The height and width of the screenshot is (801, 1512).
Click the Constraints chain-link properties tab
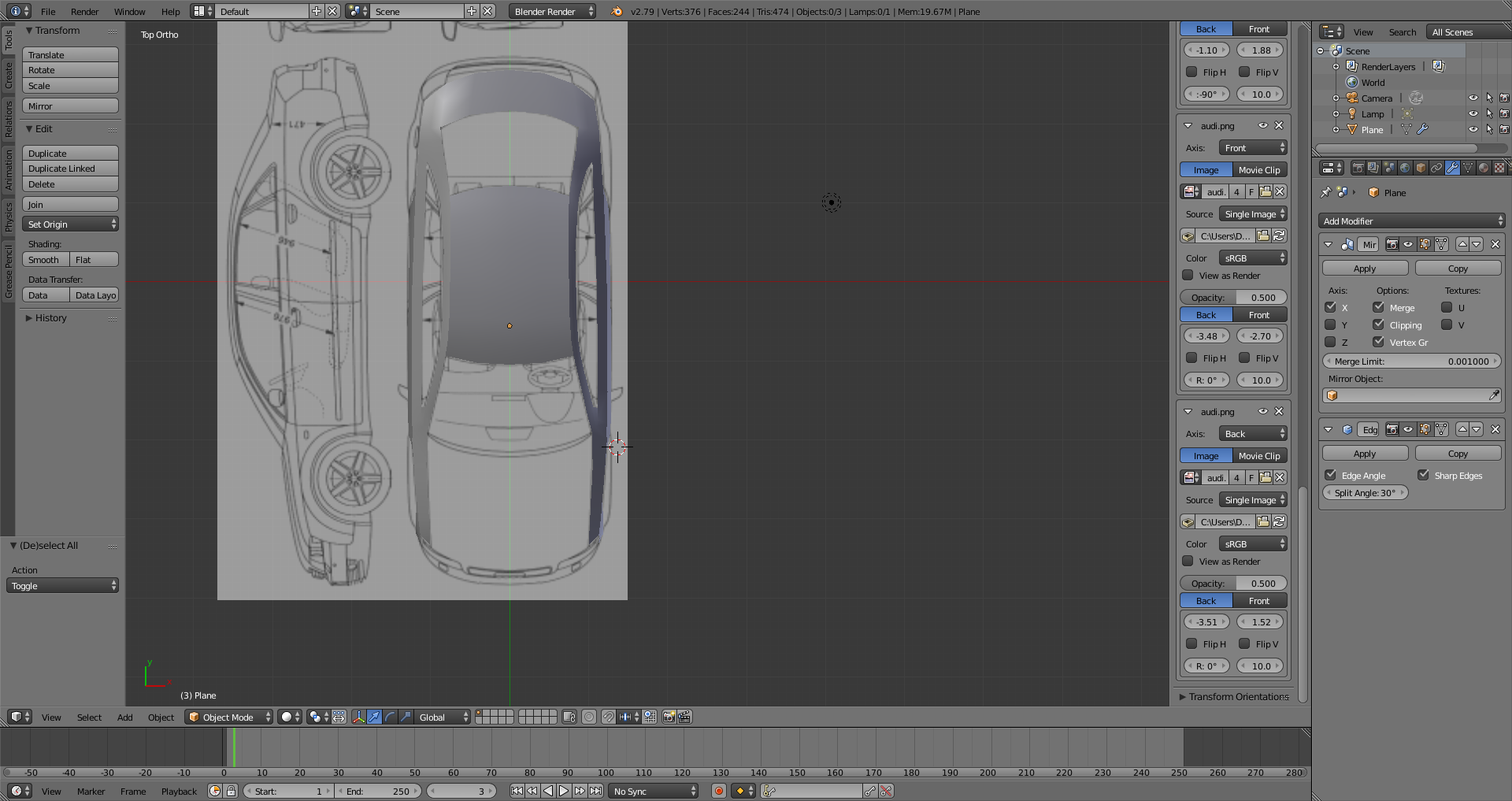pyautogui.click(x=1436, y=168)
